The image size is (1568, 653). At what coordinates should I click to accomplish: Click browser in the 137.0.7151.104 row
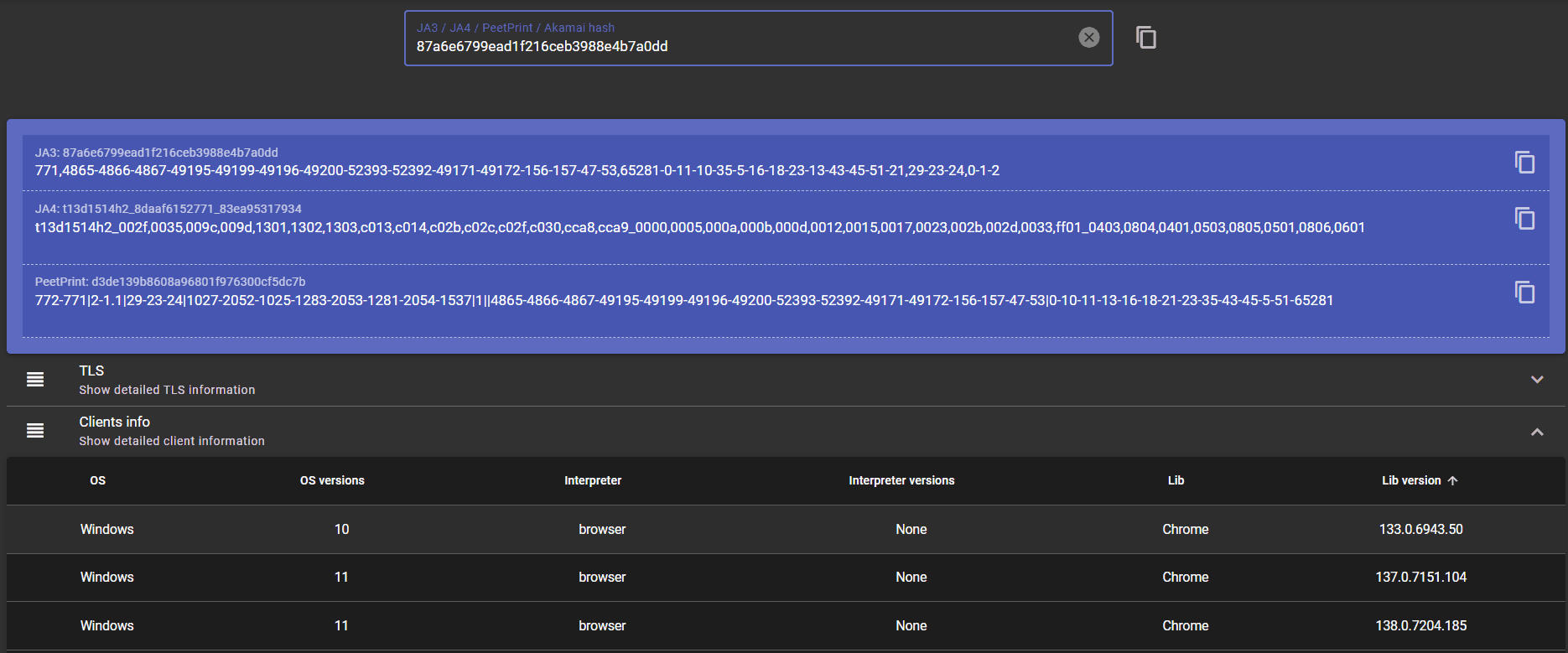(x=602, y=577)
